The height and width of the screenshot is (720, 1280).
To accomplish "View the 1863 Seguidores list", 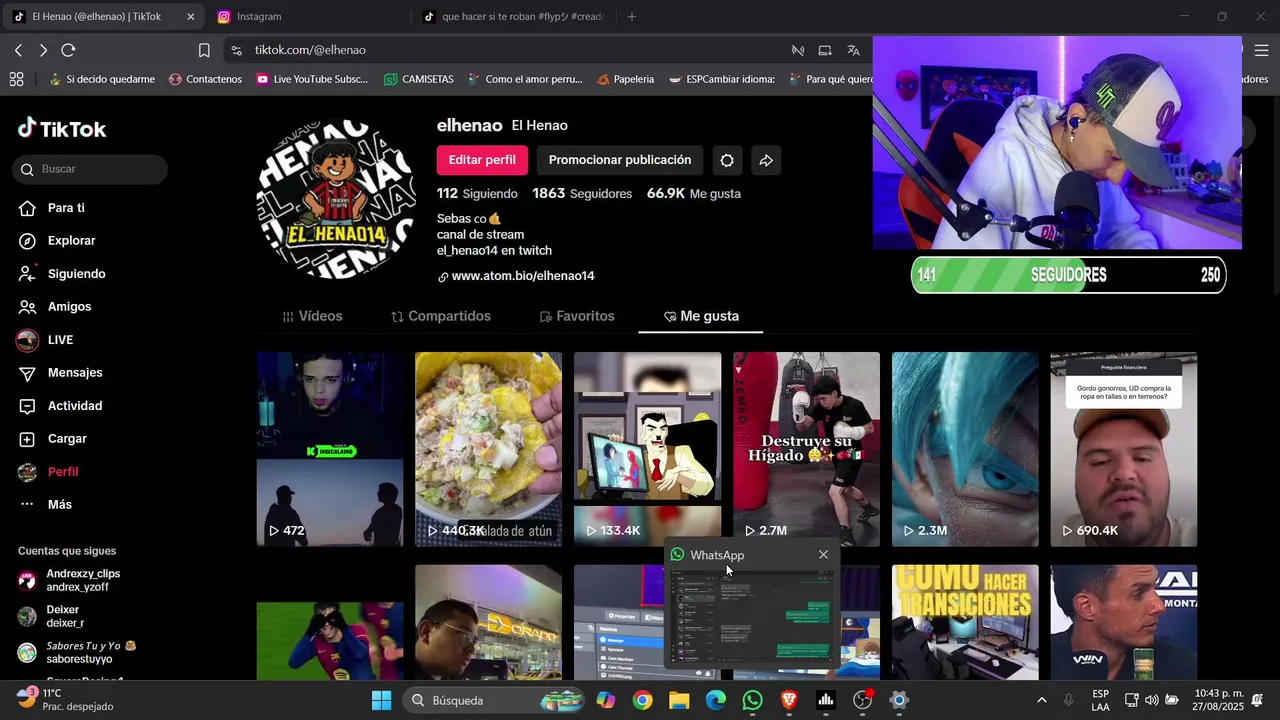I will click(582, 193).
